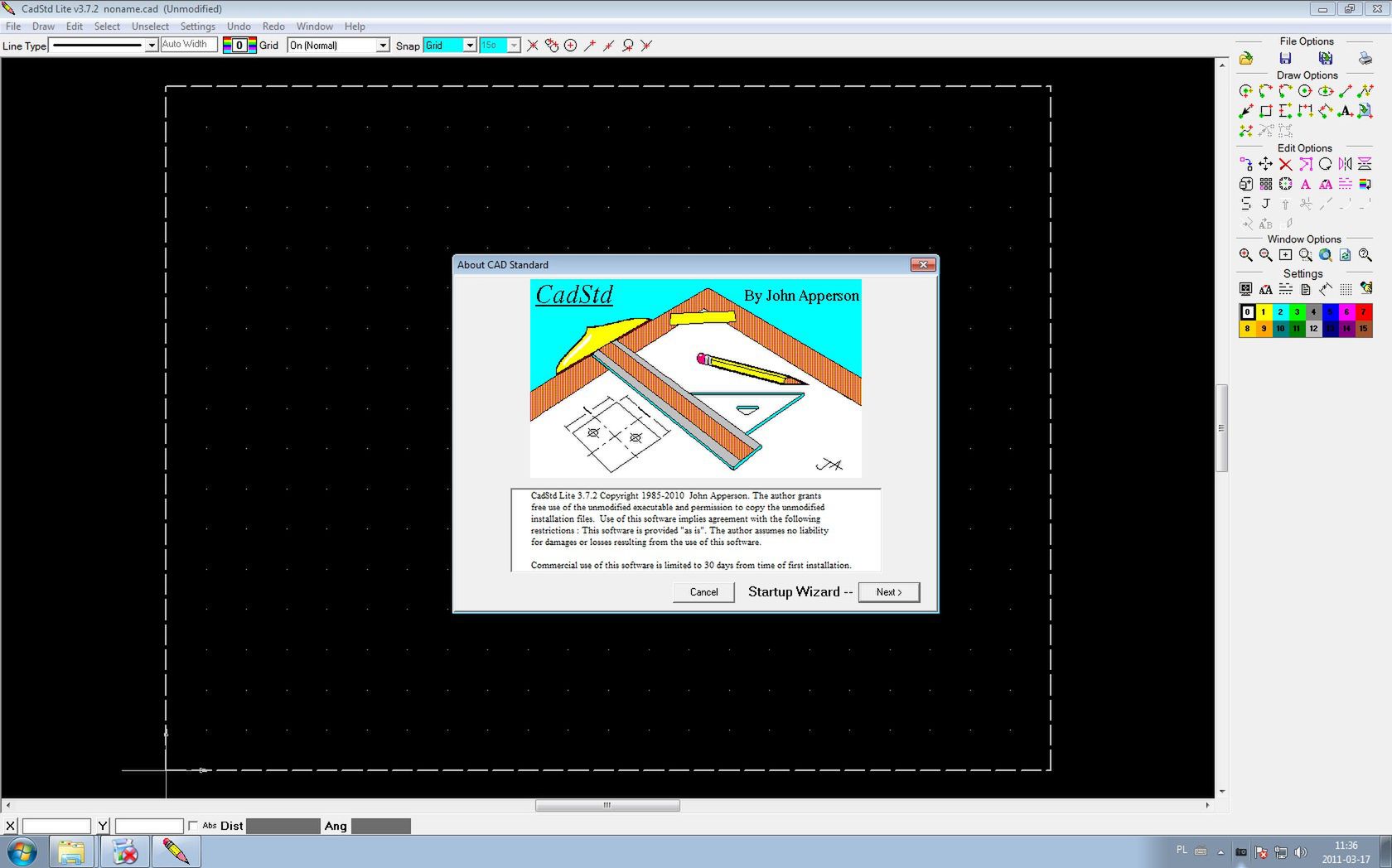Click the CadStd pencil taskbar icon

coord(176,851)
